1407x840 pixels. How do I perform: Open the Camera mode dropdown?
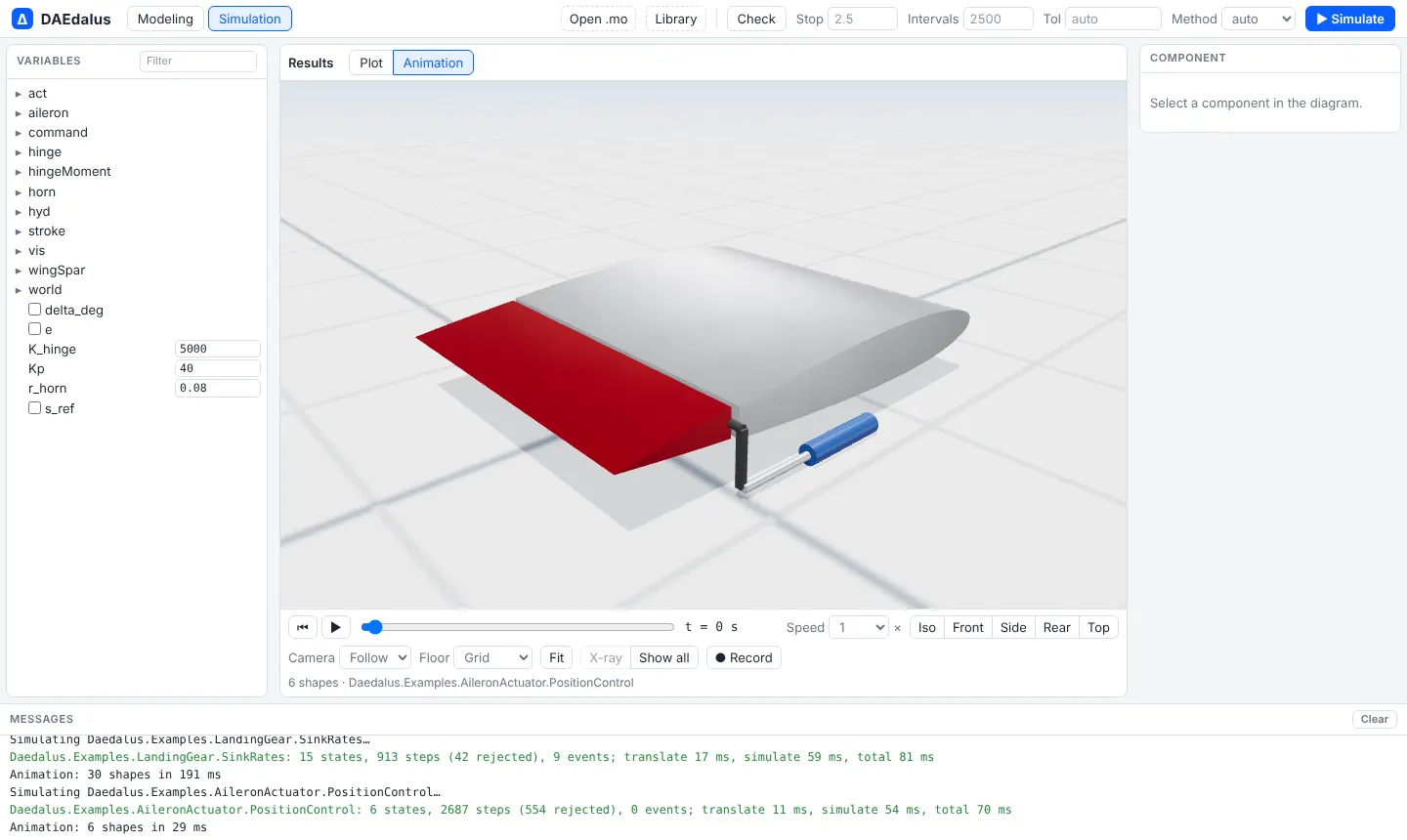tap(375, 657)
